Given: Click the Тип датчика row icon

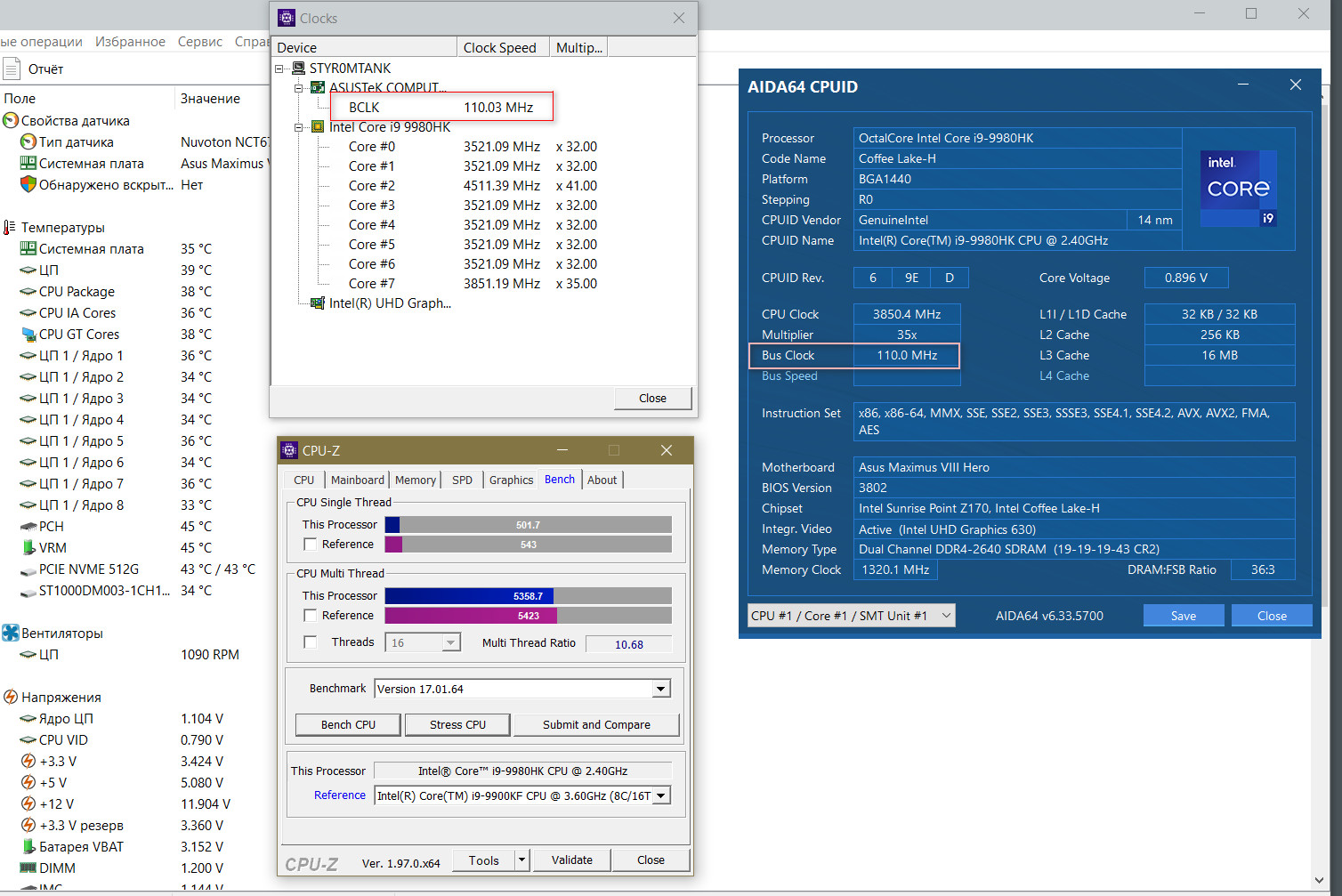Looking at the screenshot, I should coord(28,141).
